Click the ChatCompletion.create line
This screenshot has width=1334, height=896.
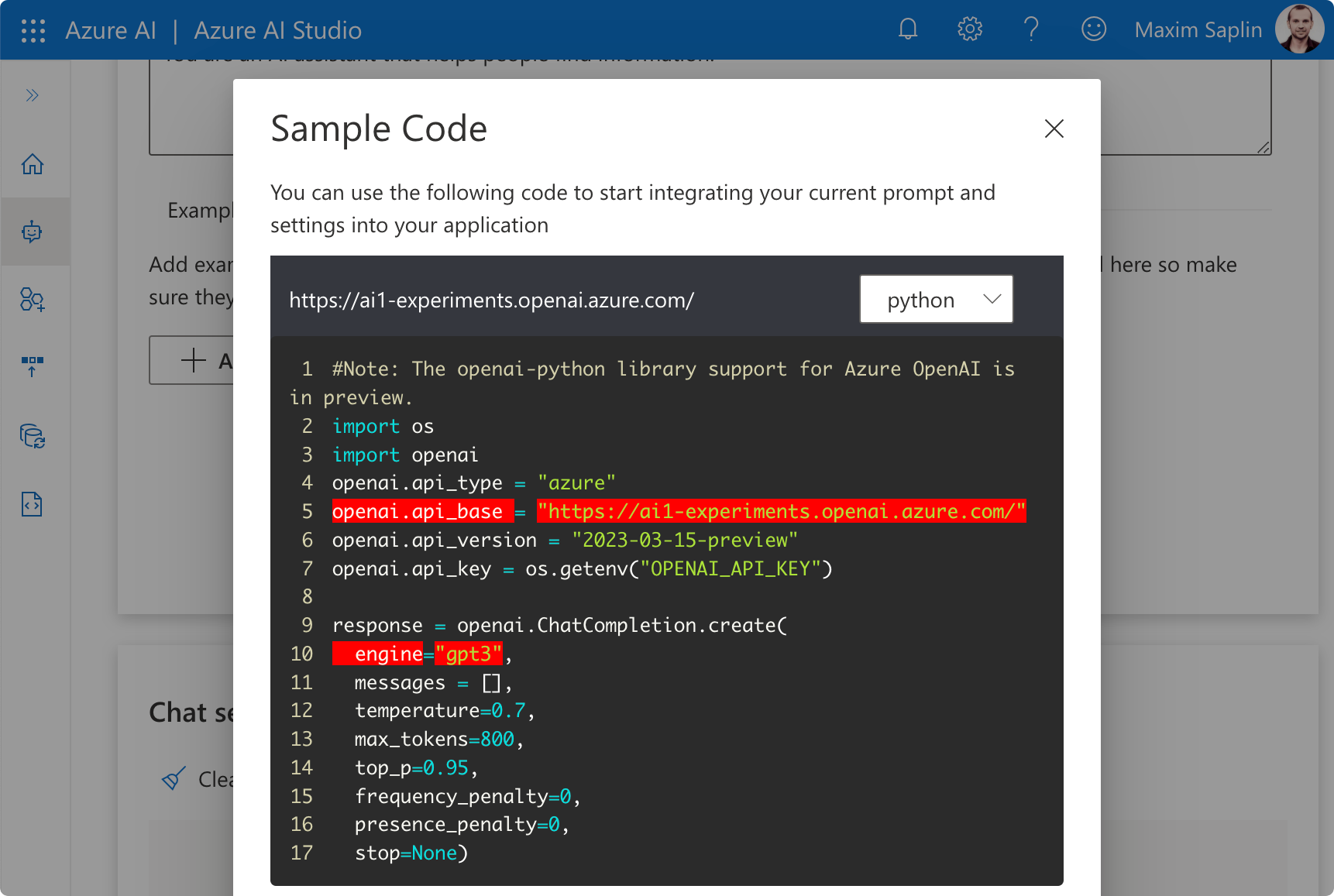pos(559,625)
